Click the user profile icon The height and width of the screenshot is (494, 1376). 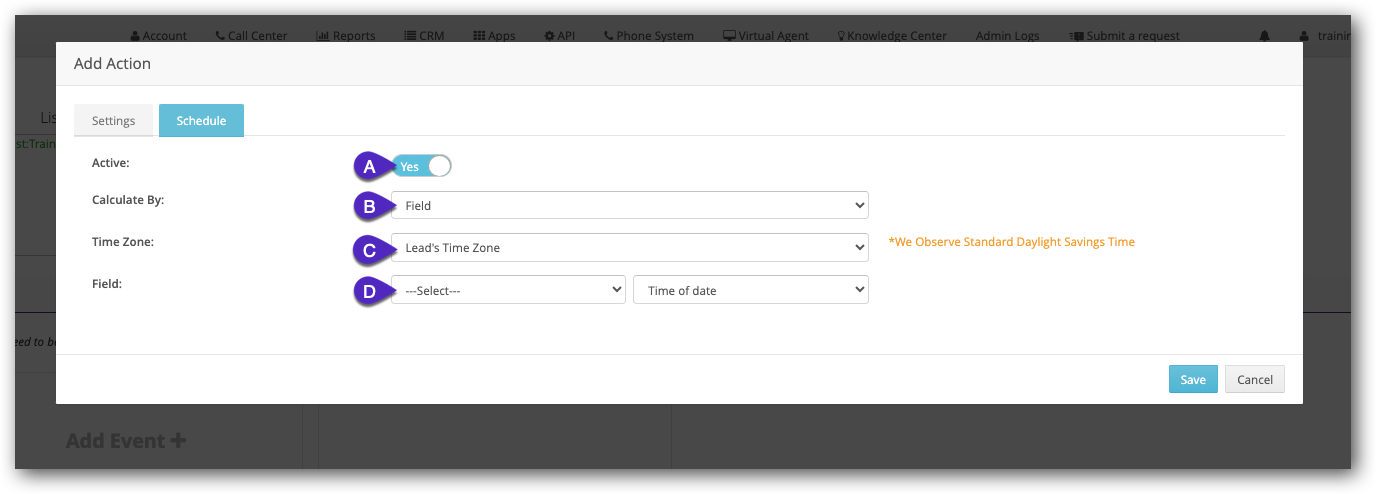1304,35
